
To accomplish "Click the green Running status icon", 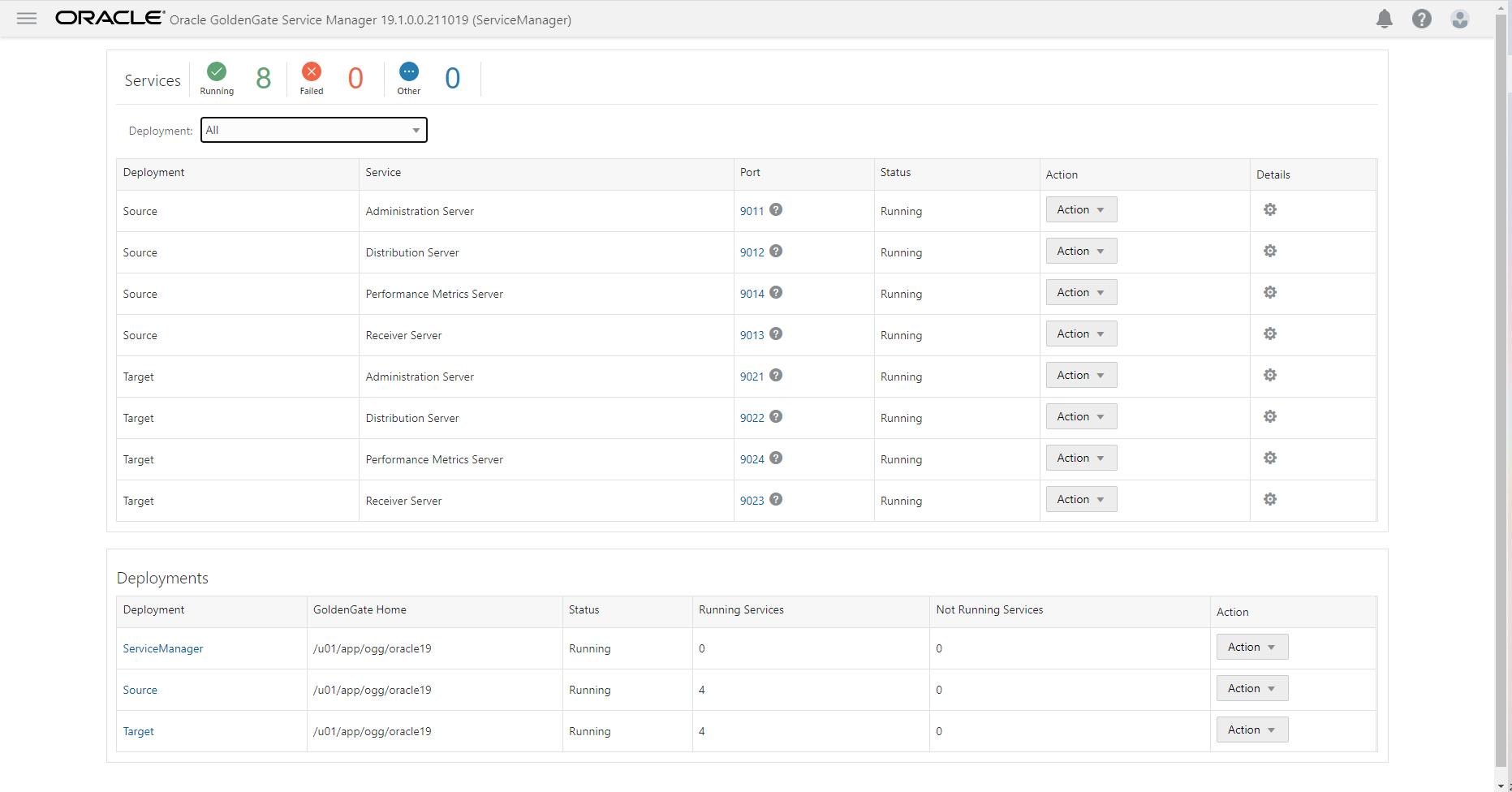I will [x=217, y=72].
